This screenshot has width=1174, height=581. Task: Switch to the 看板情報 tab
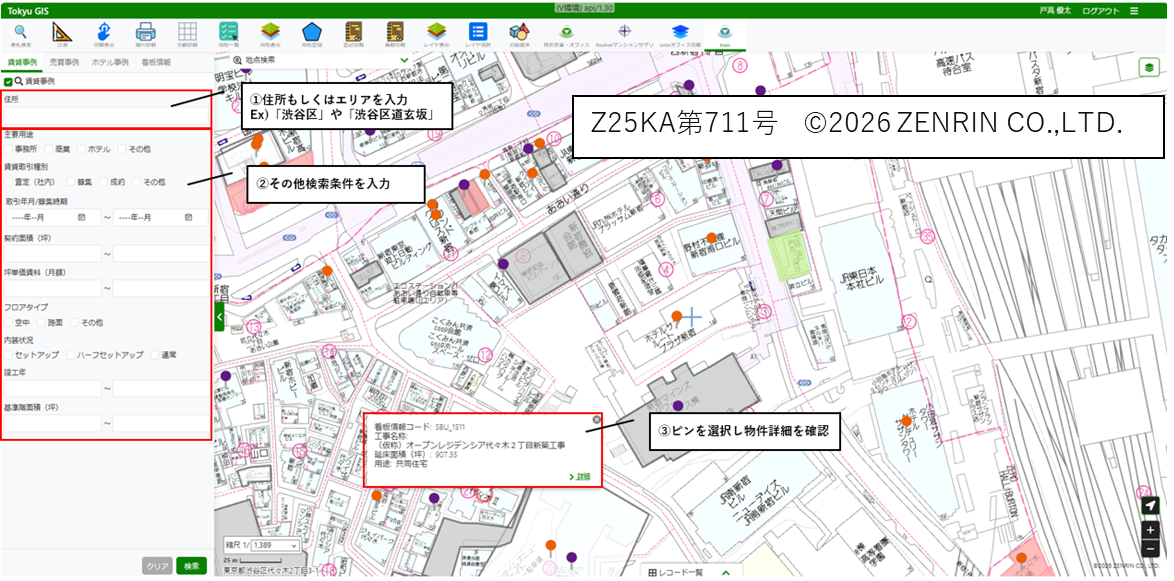tap(156, 62)
